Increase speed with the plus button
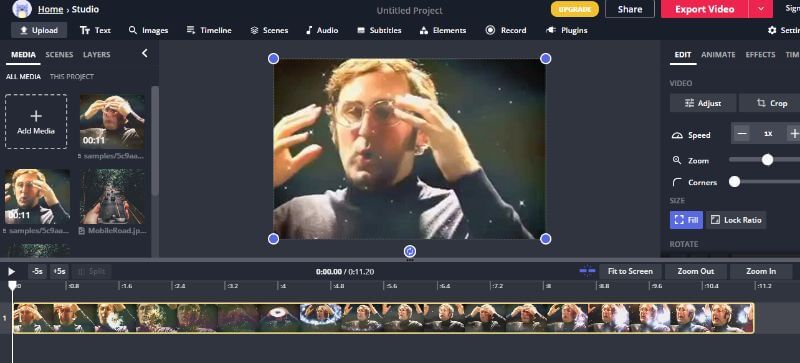800x363 pixels. pos(793,134)
